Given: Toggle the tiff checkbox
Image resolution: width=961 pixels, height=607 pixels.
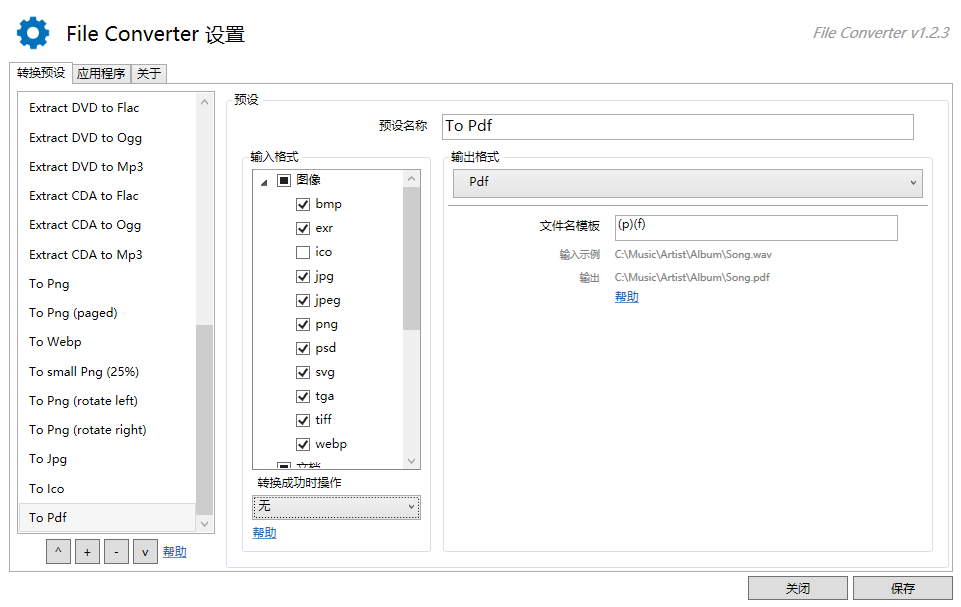Looking at the screenshot, I should [x=303, y=420].
